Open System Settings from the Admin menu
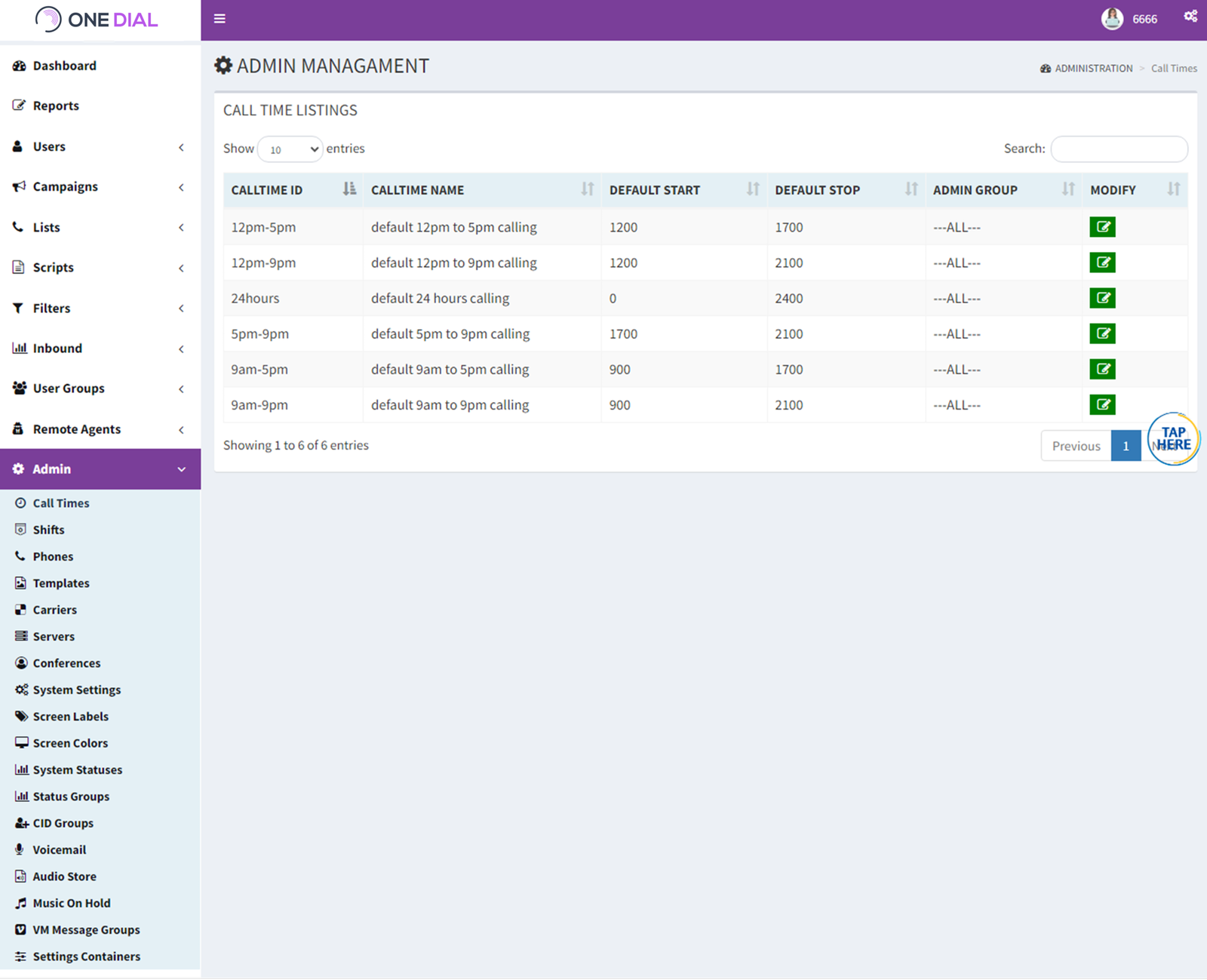 [76, 690]
